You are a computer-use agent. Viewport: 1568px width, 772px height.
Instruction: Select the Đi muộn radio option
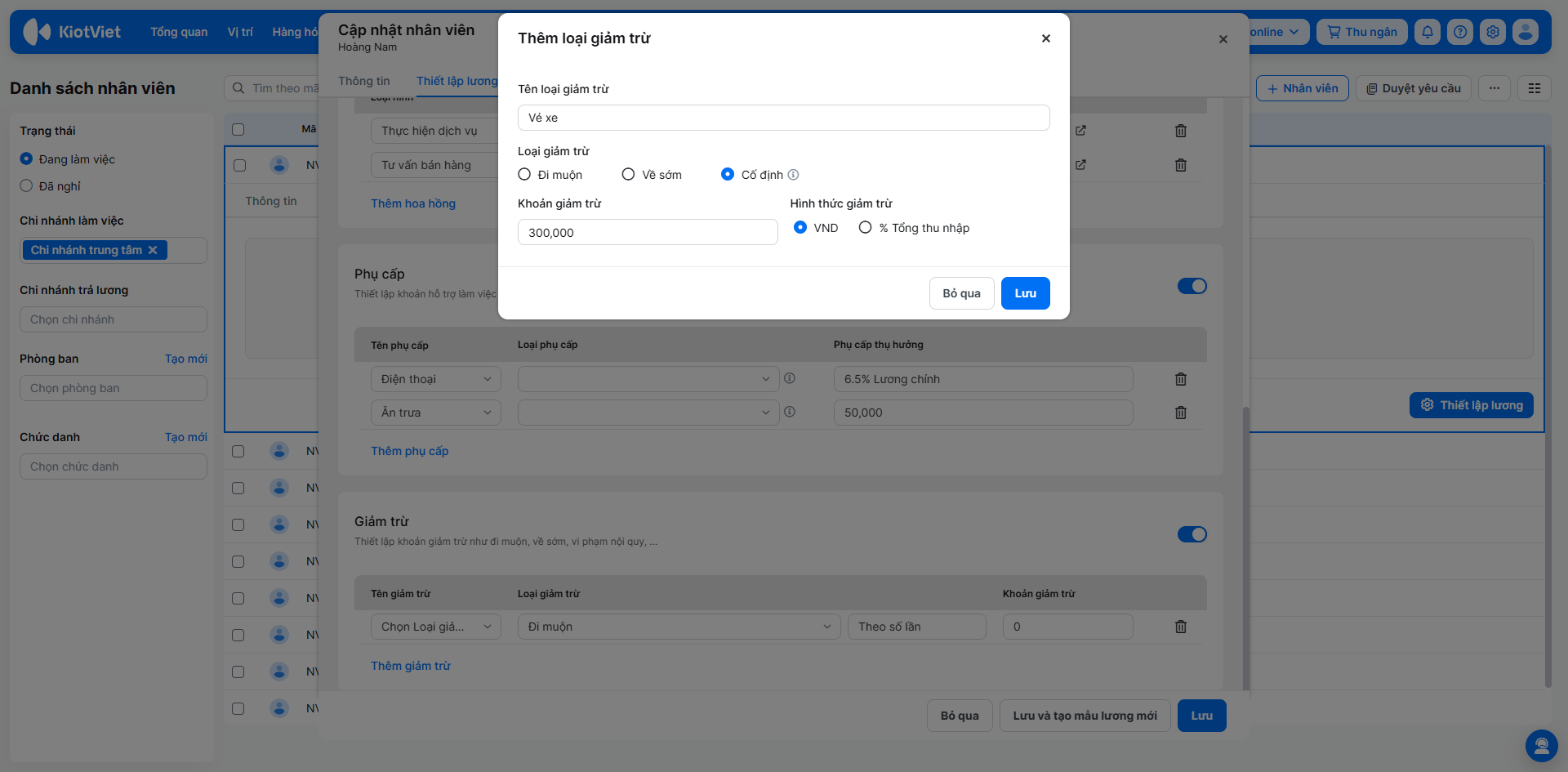point(524,175)
